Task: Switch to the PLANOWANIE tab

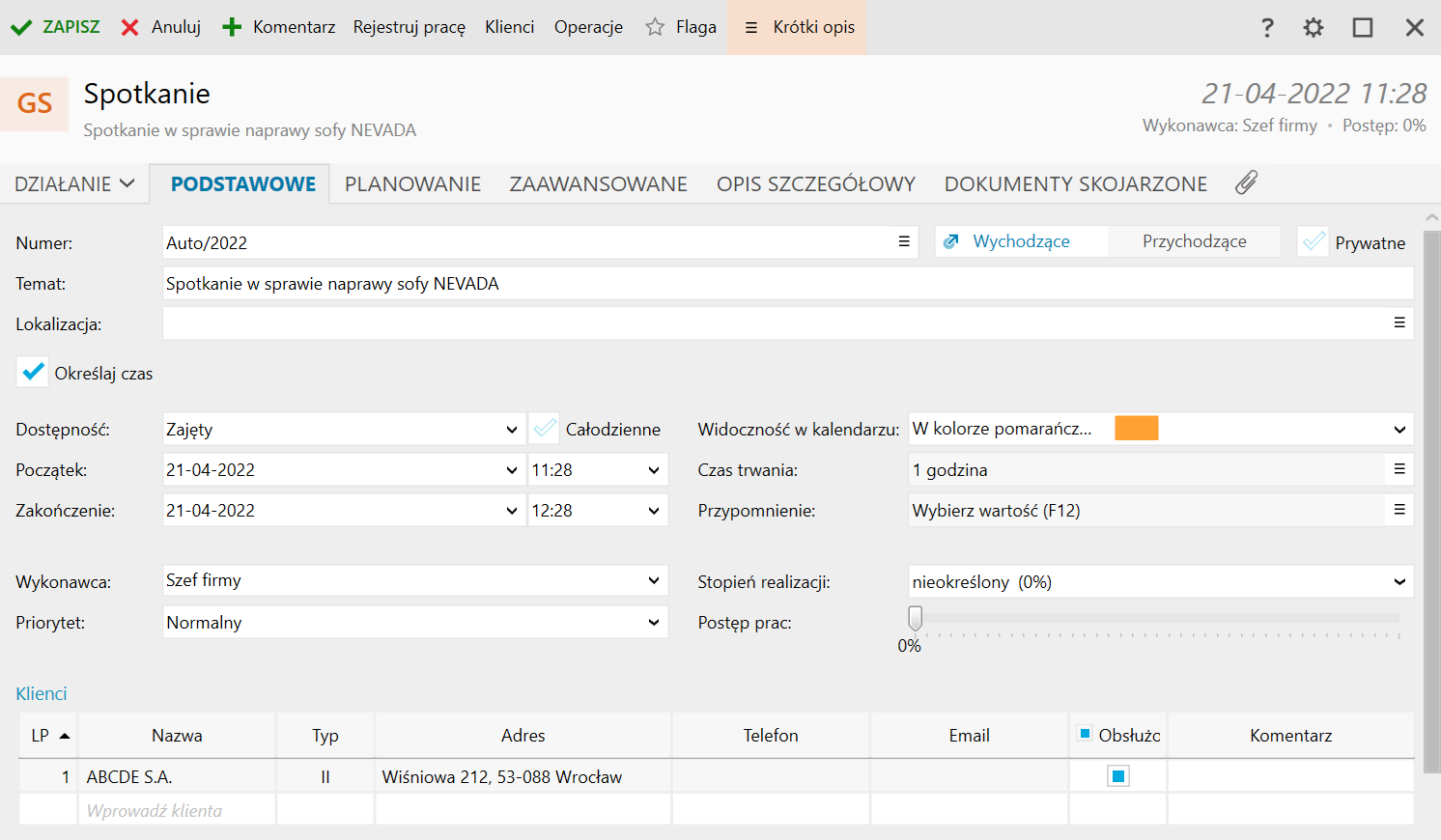Action: point(413,184)
